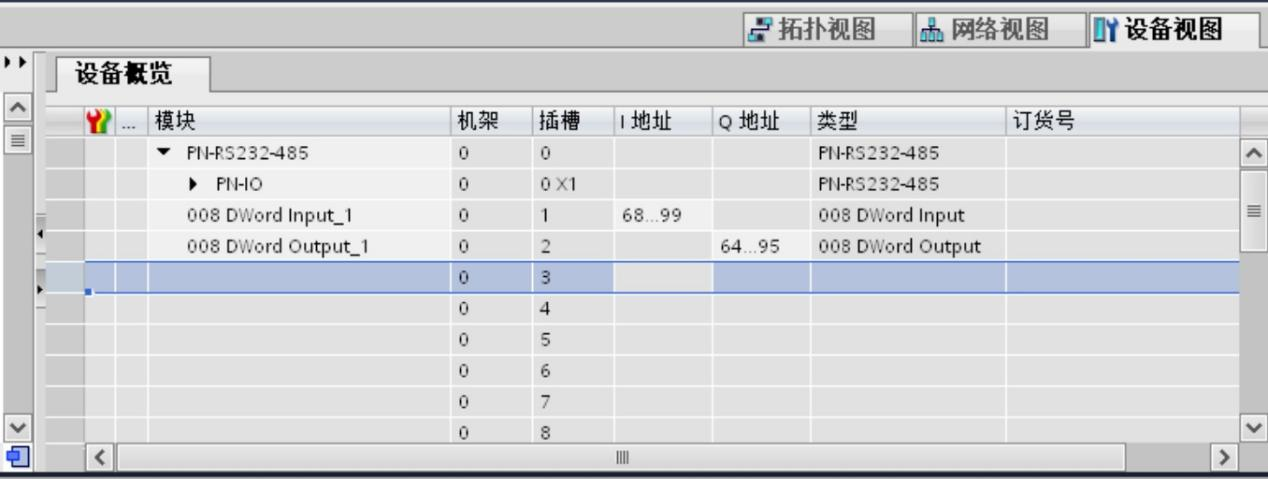Click the double-arrow panel expand icon at top left

[x=17, y=62]
